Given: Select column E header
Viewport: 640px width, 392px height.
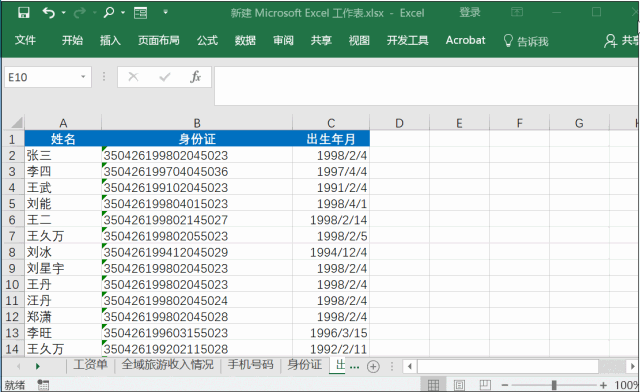Looking at the screenshot, I should click(459, 123).
